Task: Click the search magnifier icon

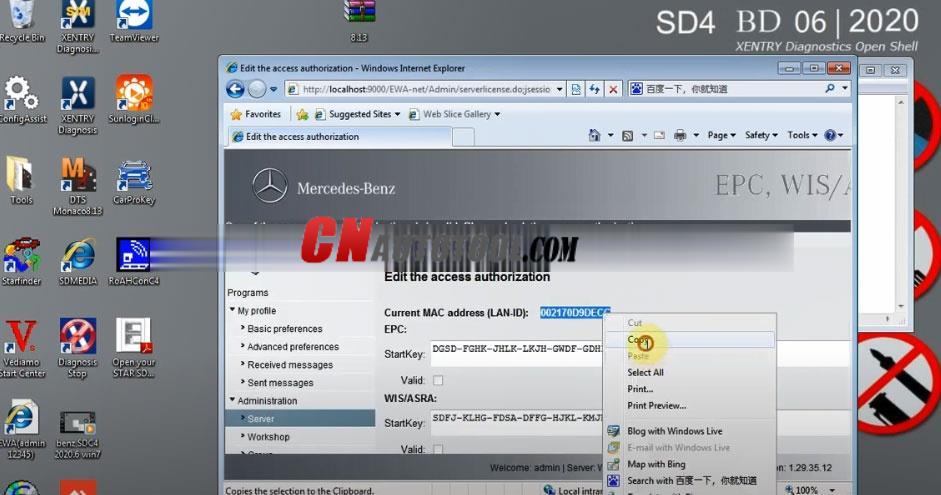Action: click(830, 89)
